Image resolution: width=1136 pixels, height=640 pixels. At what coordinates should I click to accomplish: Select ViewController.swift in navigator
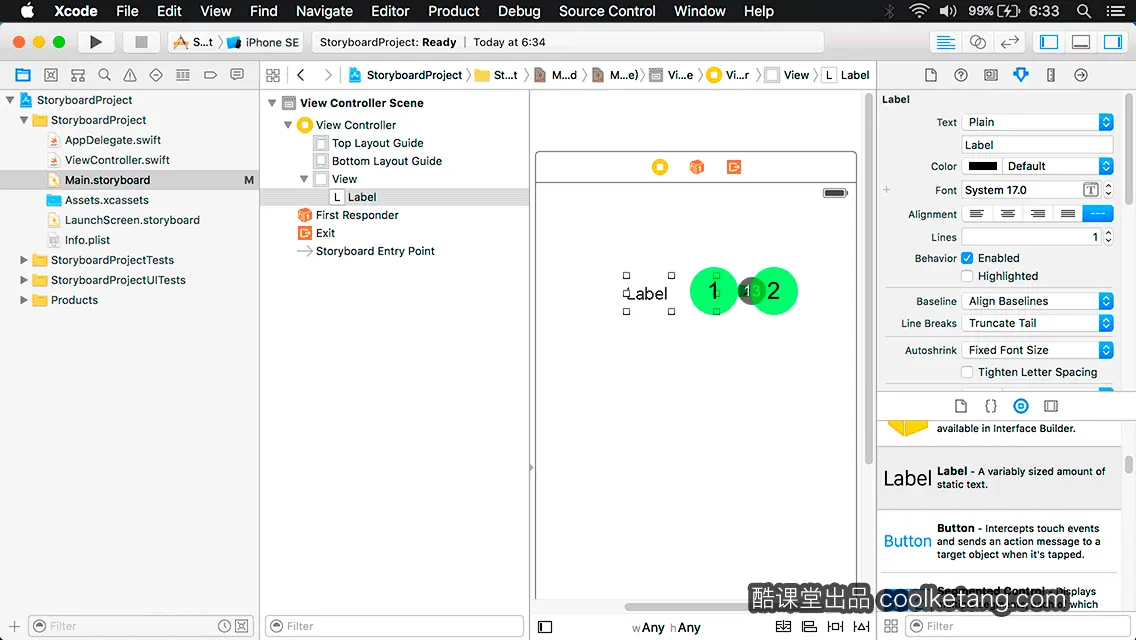coord(117,160)
